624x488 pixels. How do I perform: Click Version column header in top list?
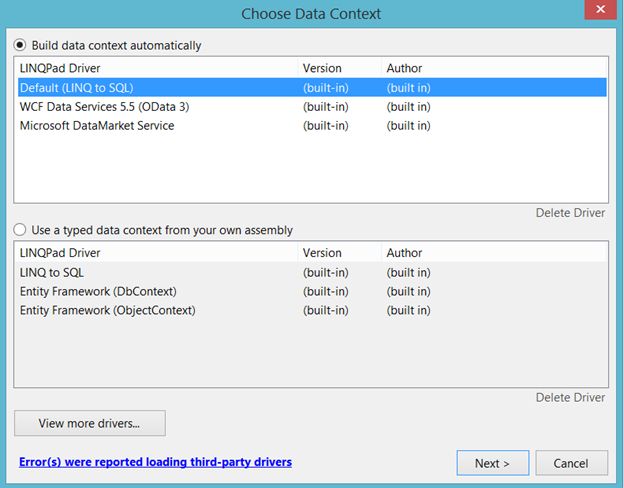click(x=322, y=69)
